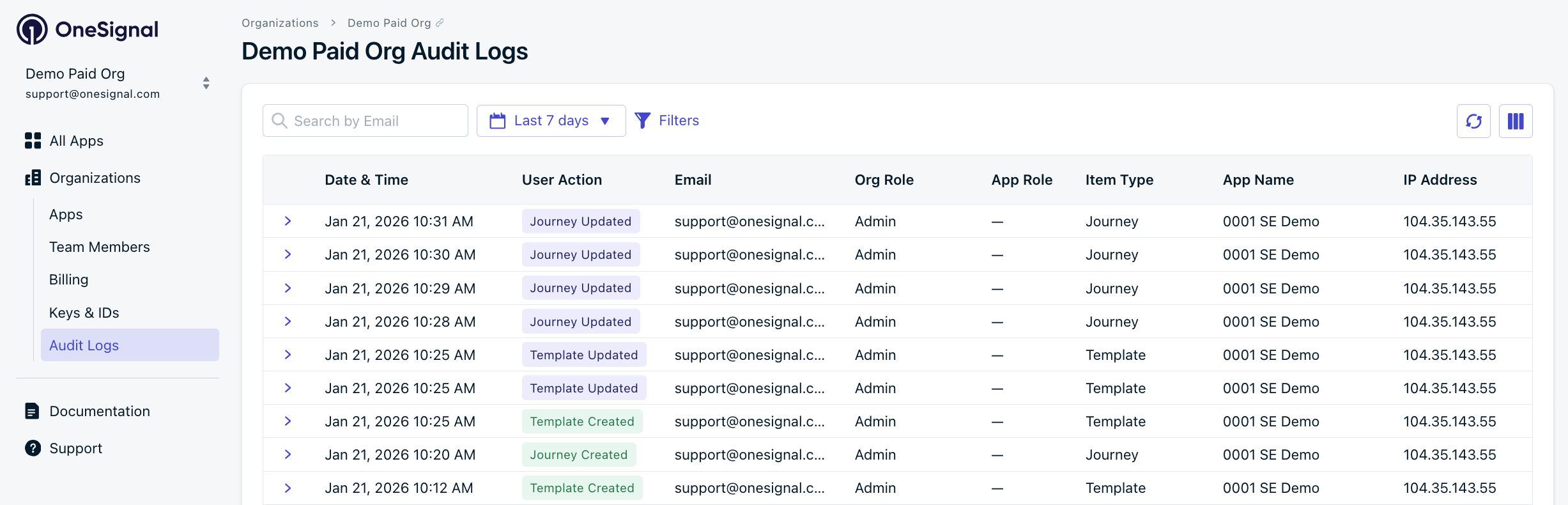
Task: Click Admin role in 10:31 AM row
Action: [875, 221]
